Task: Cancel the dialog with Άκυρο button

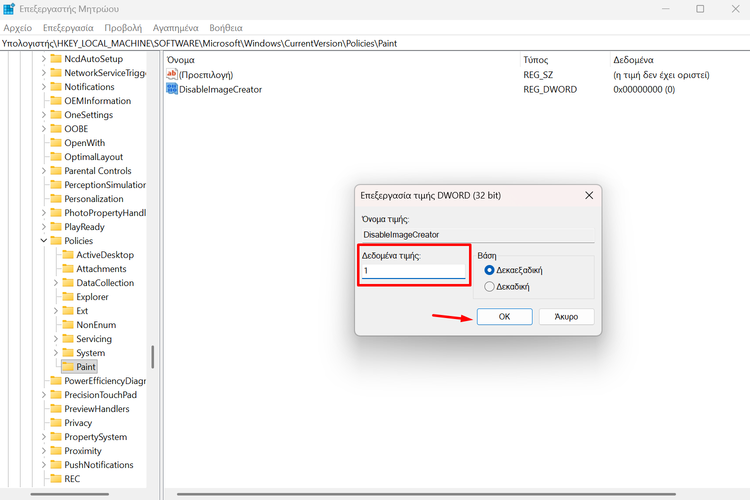Action: [566, 316]
